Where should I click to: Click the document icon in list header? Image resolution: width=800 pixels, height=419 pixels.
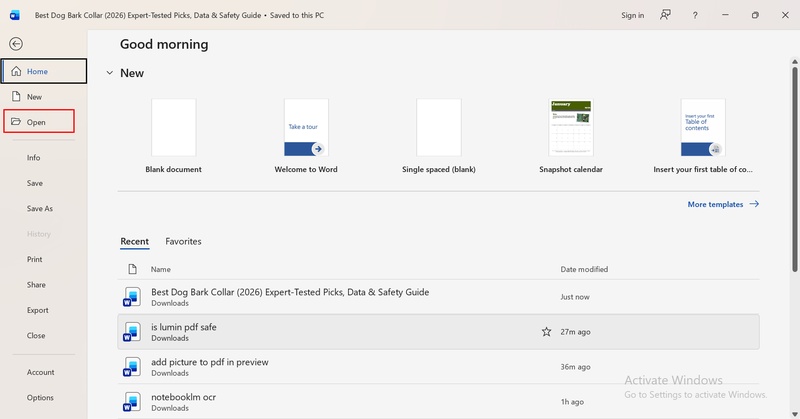pos(132,269)
